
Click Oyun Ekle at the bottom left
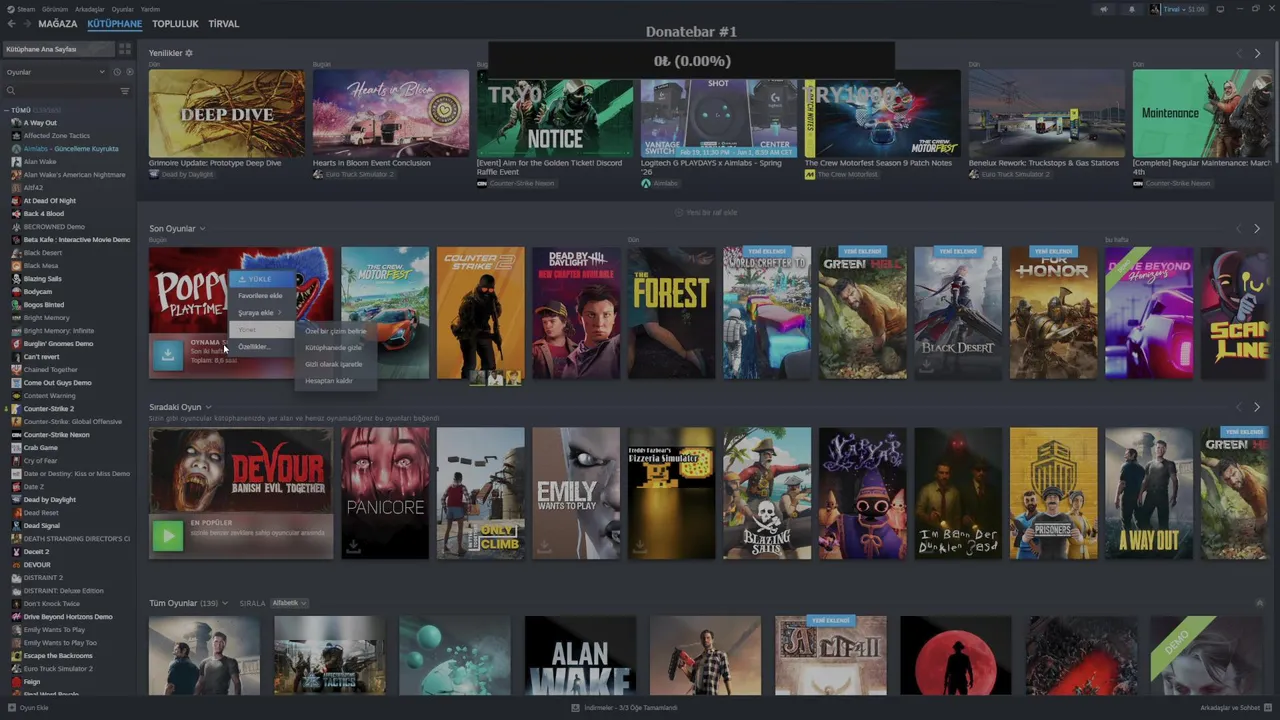coord(28,708)
